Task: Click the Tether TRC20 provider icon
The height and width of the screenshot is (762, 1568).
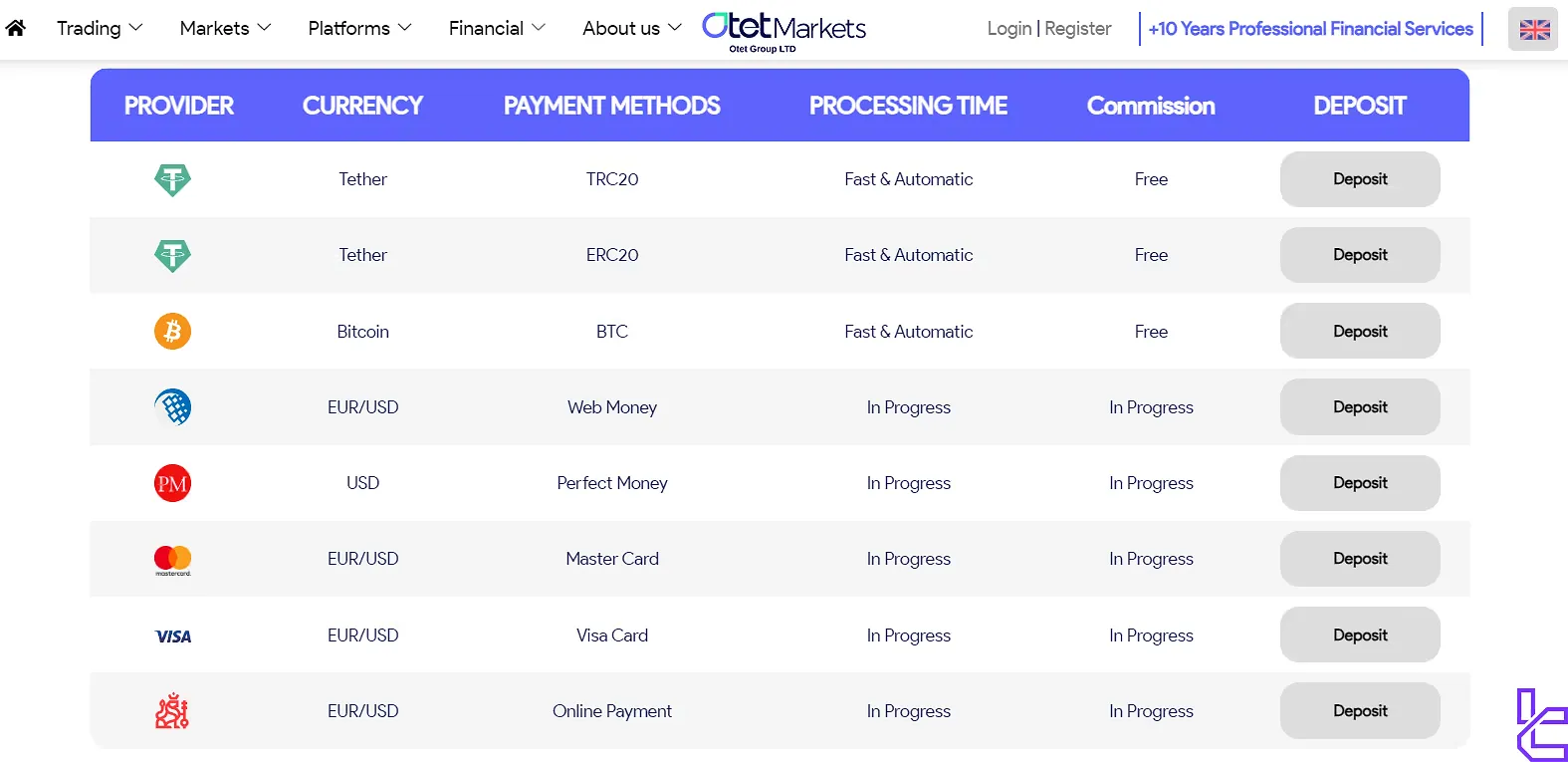Action: pyautogui.click(x=172, y=179)
